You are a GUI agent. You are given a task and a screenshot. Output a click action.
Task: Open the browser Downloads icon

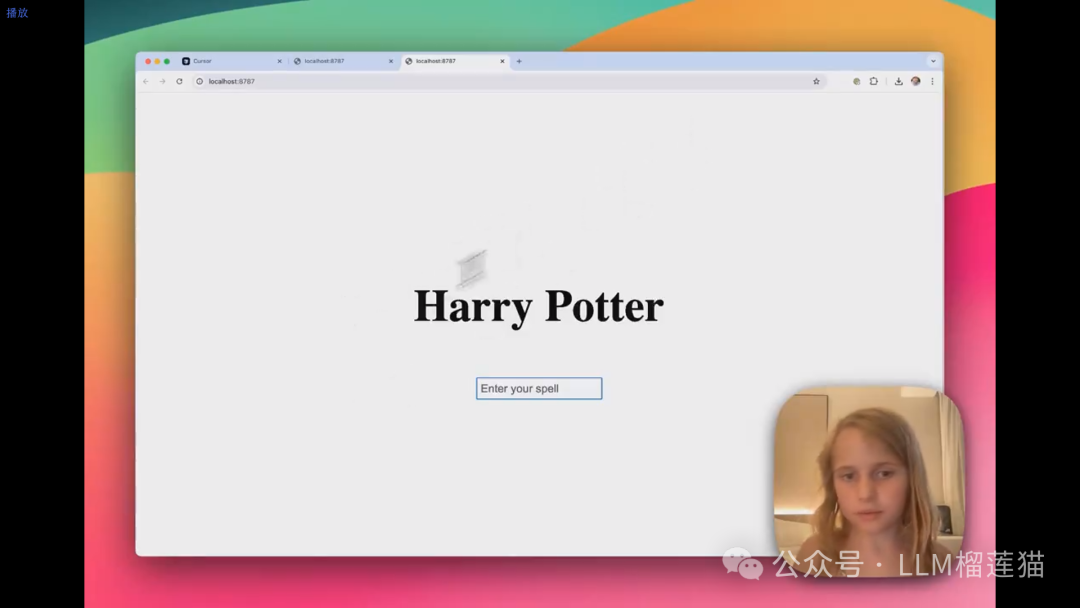click(898, 81)
